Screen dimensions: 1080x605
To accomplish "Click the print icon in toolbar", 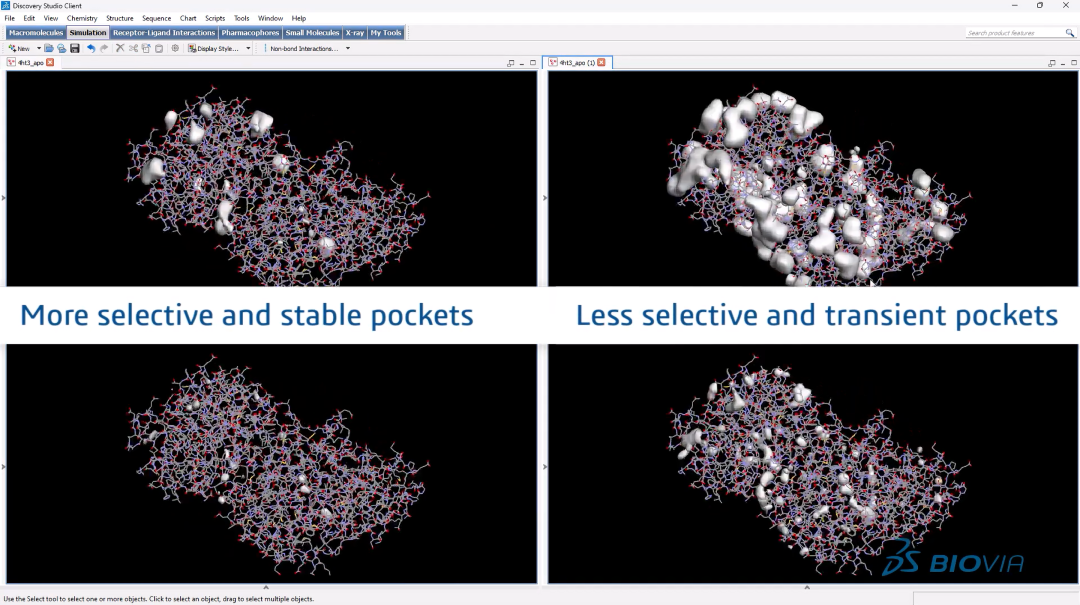I will tap(61, 48).
